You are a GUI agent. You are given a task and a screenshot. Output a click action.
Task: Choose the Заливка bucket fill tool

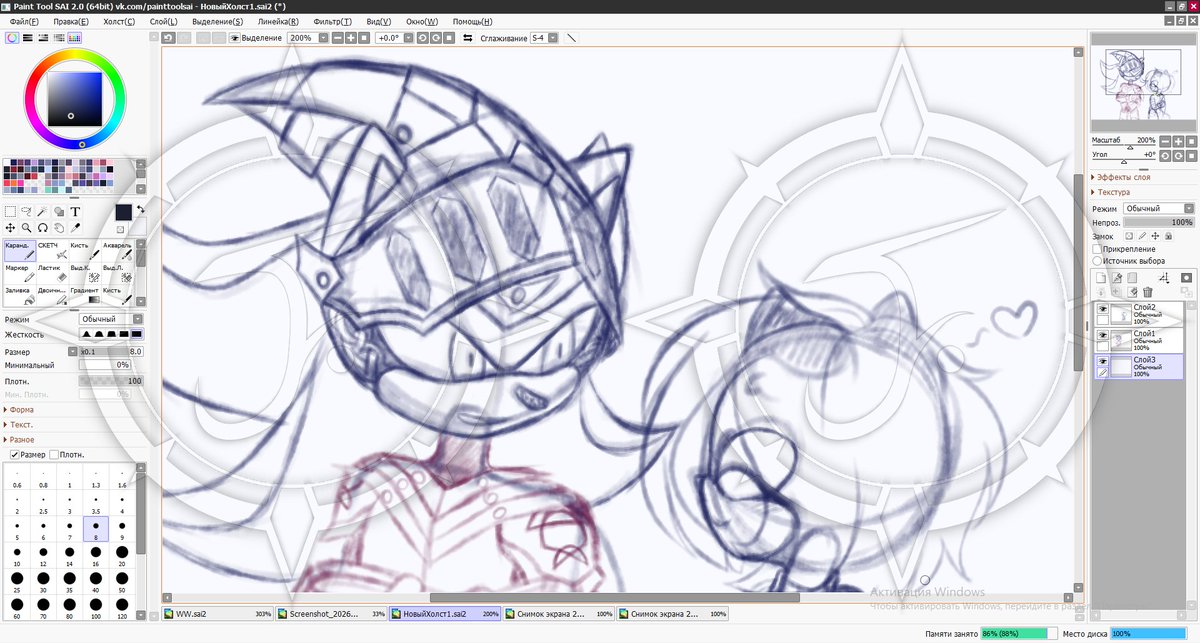(x=19, y=296)
